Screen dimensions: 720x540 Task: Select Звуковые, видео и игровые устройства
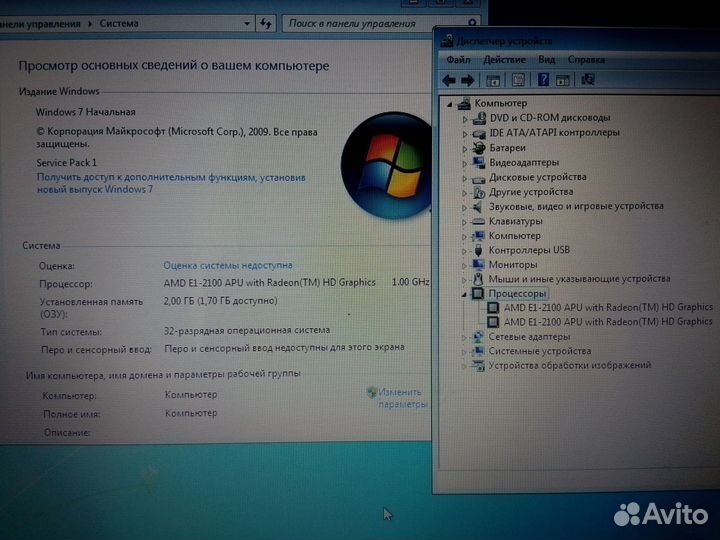[576, 206]
